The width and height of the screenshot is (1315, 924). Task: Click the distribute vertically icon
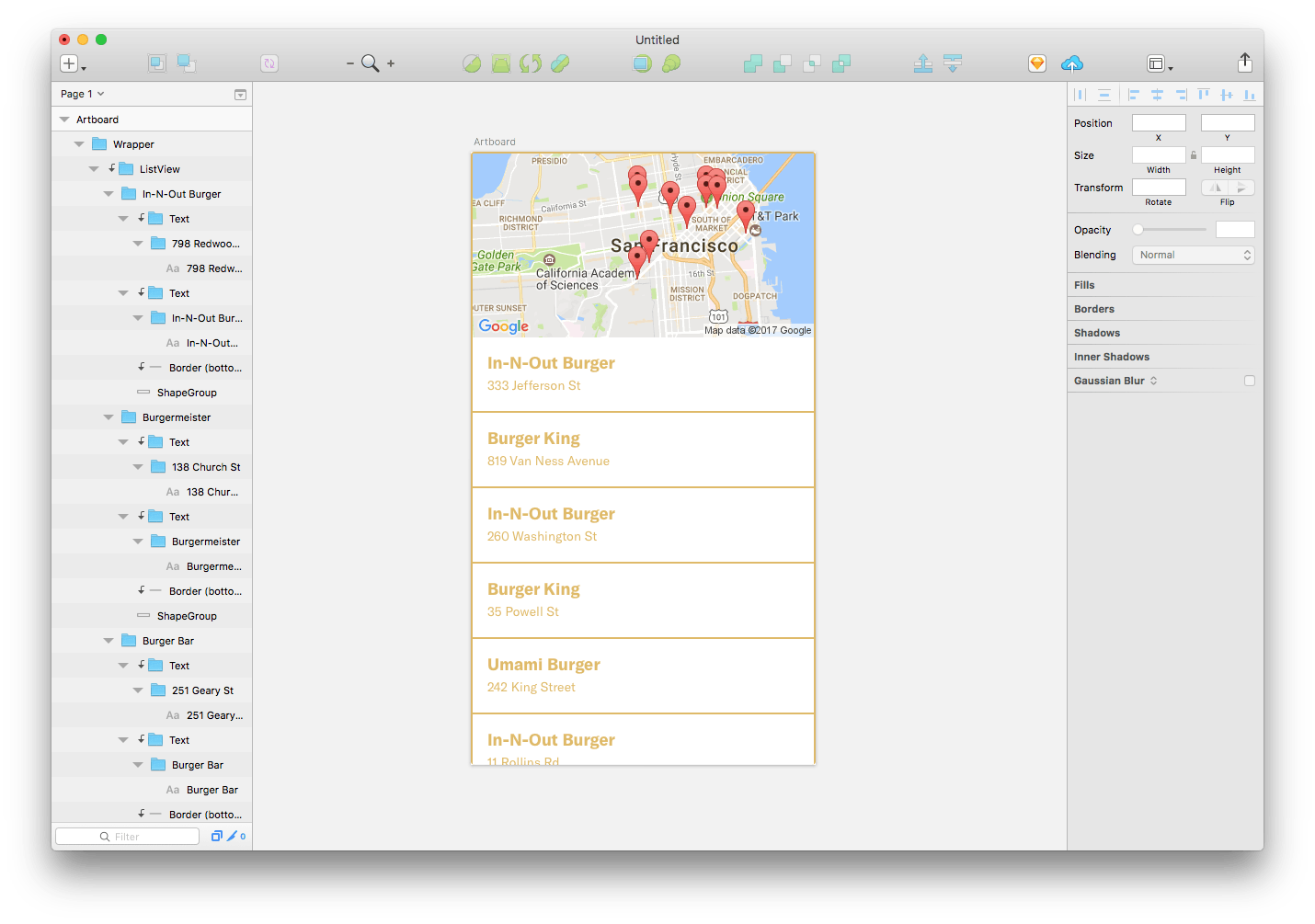click(x=1104, y=95)
